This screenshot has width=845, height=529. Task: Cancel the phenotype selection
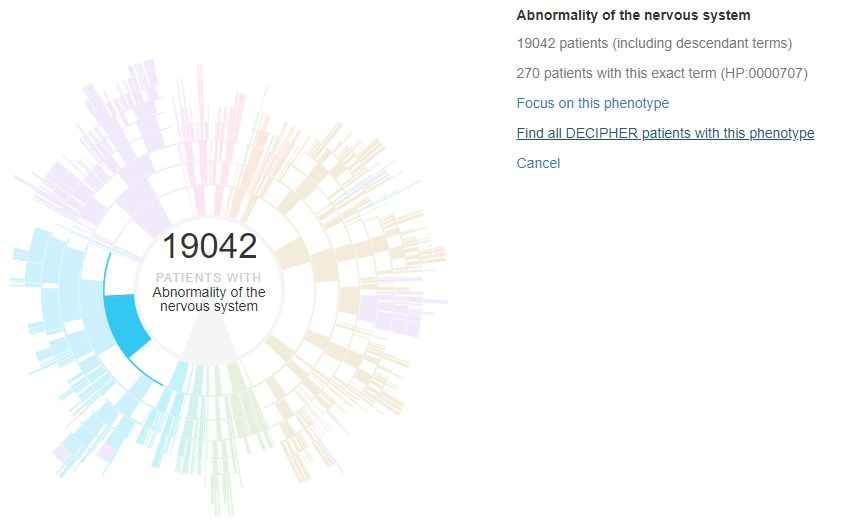pyautogui.click(x=538, y=163)
